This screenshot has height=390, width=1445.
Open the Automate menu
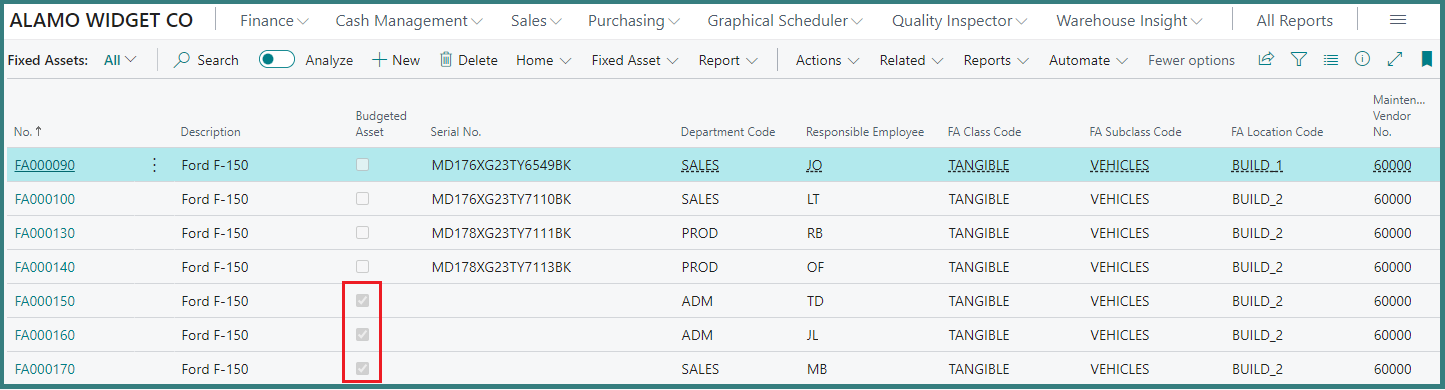(1088, 60)
